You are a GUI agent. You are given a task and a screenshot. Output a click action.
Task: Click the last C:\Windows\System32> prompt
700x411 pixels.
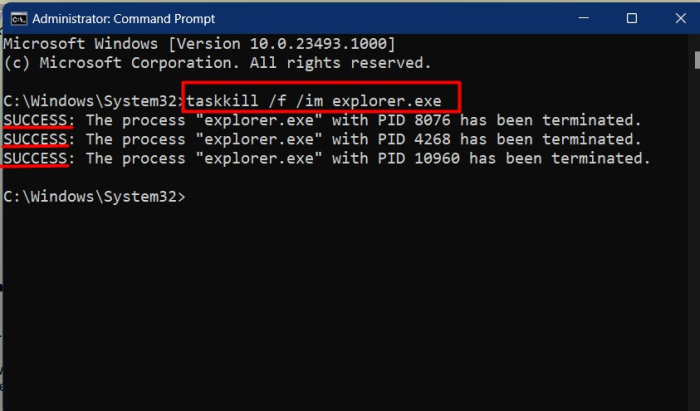click(94, 197)
